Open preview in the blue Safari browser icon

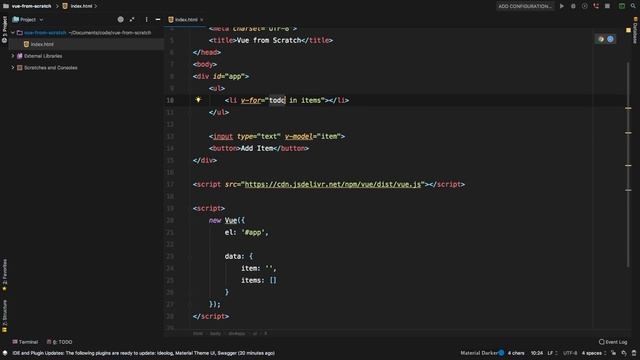click(610, 39)
